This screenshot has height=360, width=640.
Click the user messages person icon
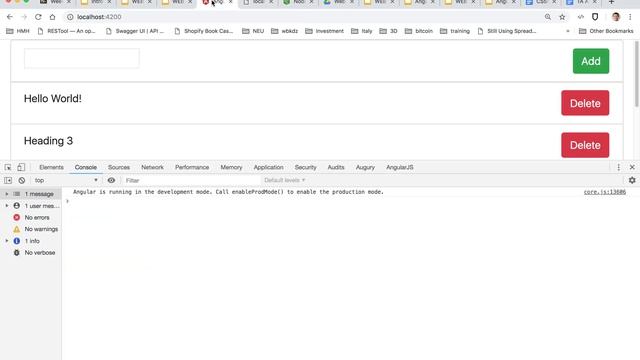[x=17, y=206]
